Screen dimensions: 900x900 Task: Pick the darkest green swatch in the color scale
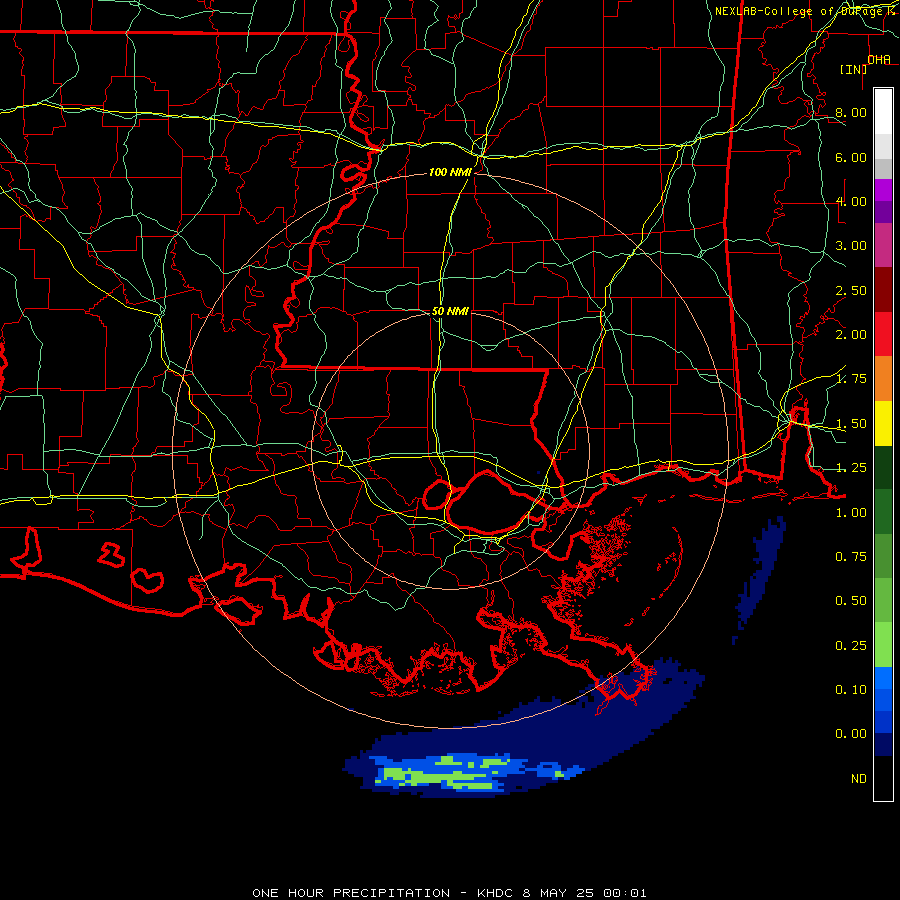click(883, 468)
